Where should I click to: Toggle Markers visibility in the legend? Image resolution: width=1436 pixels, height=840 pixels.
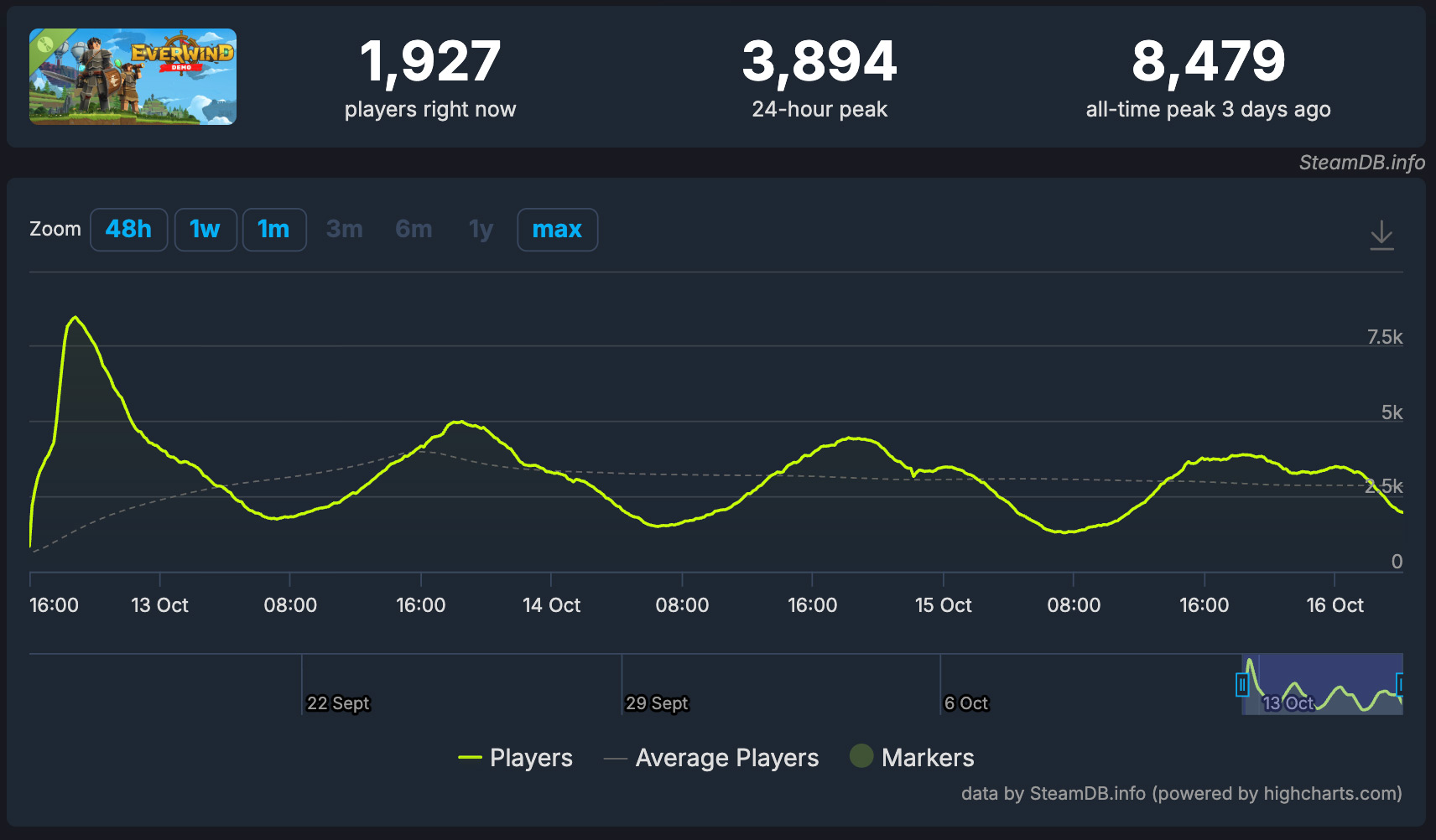pyautogui.click(x=927, y=758)
